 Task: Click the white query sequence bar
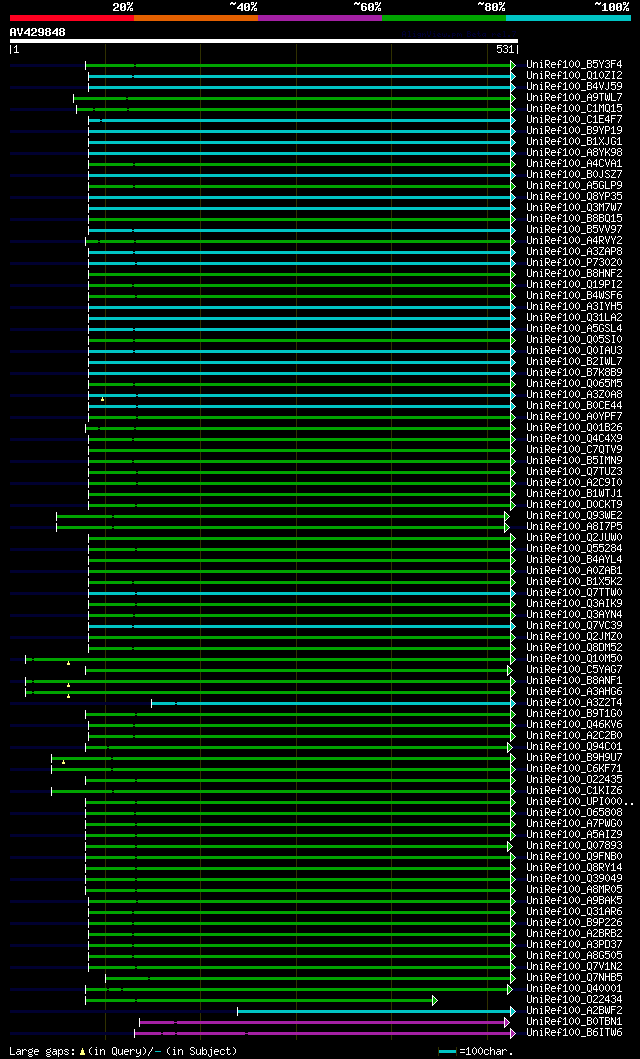pos(263,41)
